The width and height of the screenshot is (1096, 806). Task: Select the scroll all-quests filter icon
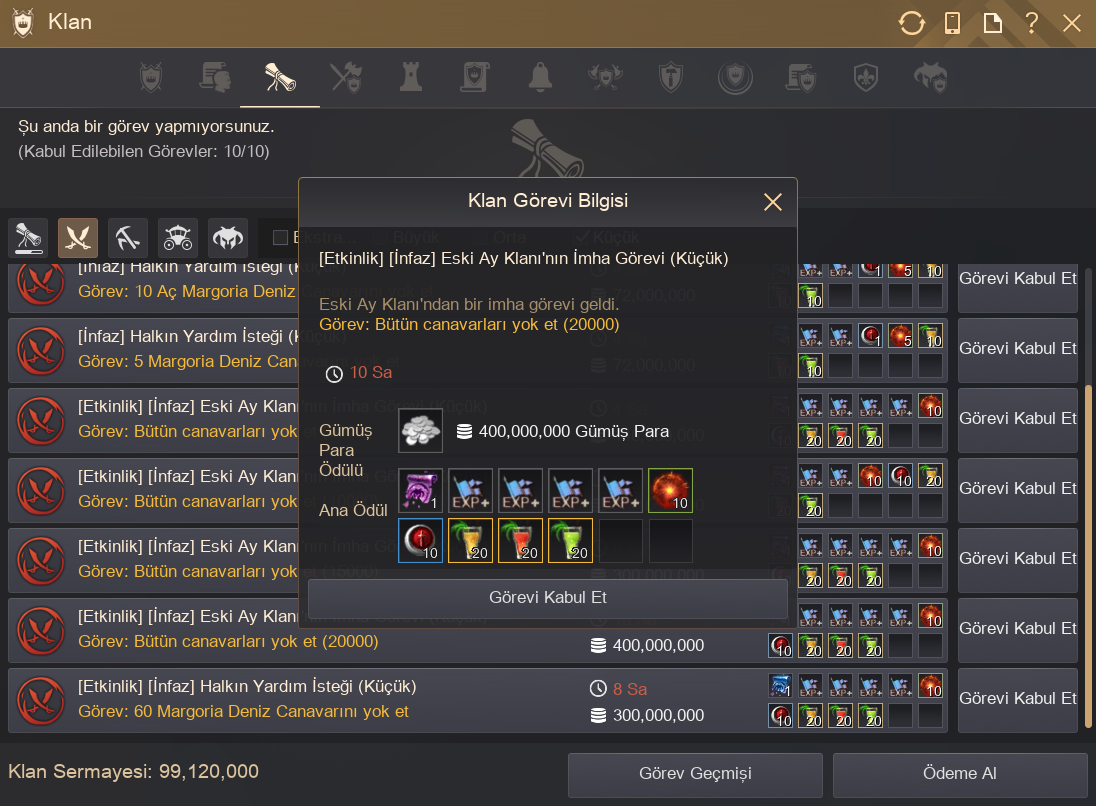tap(28, 238)
